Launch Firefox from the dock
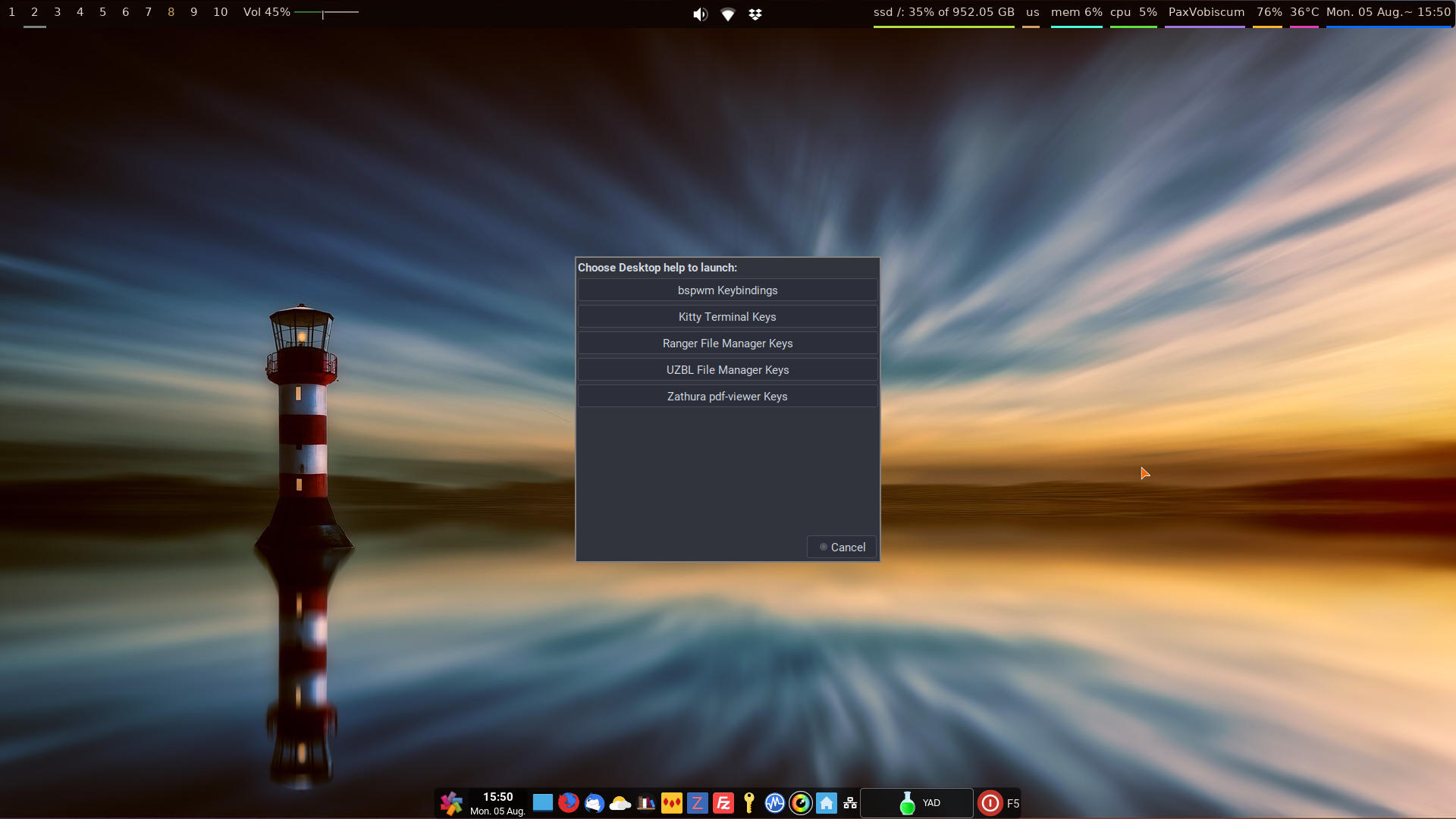 point(569,802)
